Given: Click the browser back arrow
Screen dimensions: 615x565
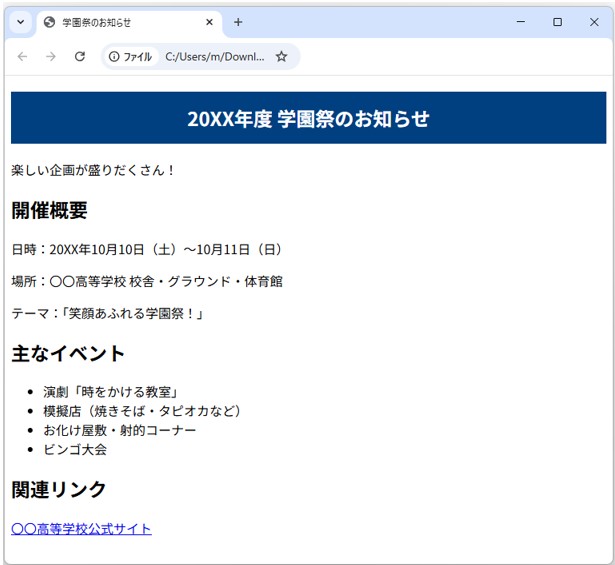Looking at the screenshot, I should [x=22, y=57].
